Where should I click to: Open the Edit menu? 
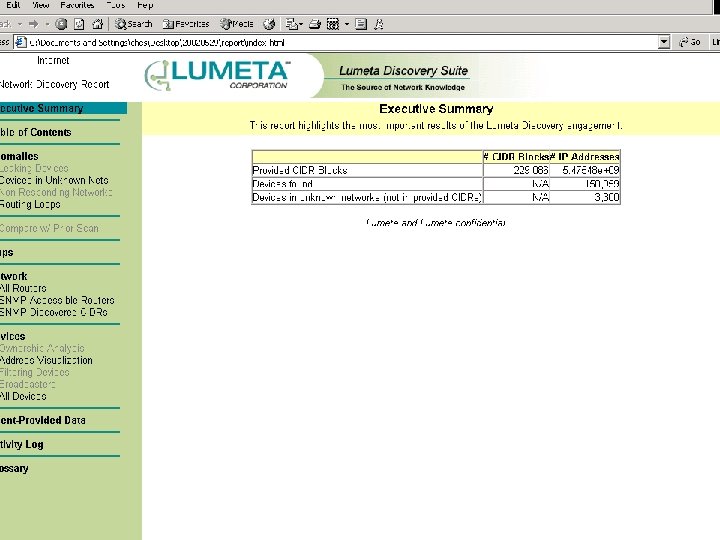13,5
